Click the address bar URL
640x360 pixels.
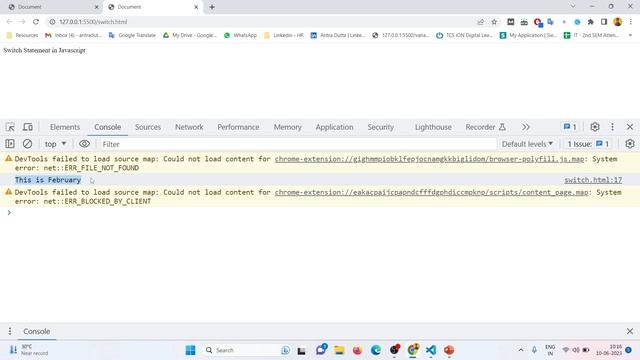[x=93, y=22]
